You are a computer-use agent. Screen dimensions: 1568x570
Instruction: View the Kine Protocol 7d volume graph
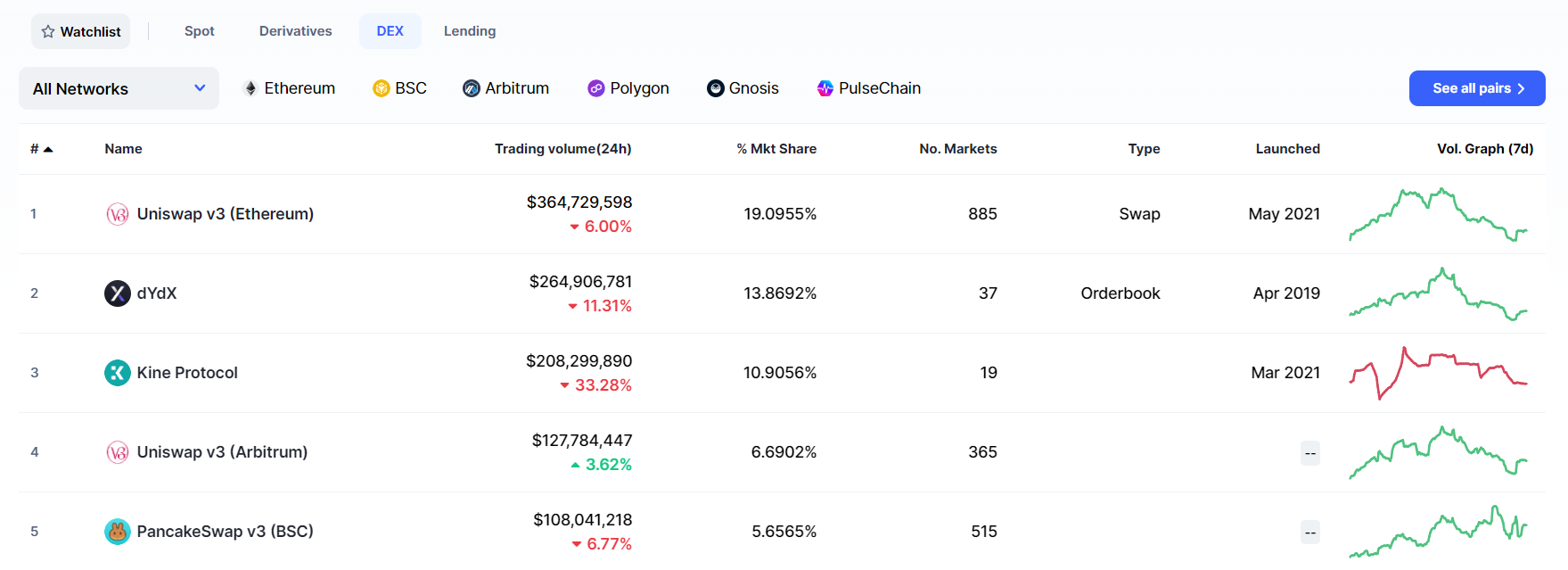1438,373
